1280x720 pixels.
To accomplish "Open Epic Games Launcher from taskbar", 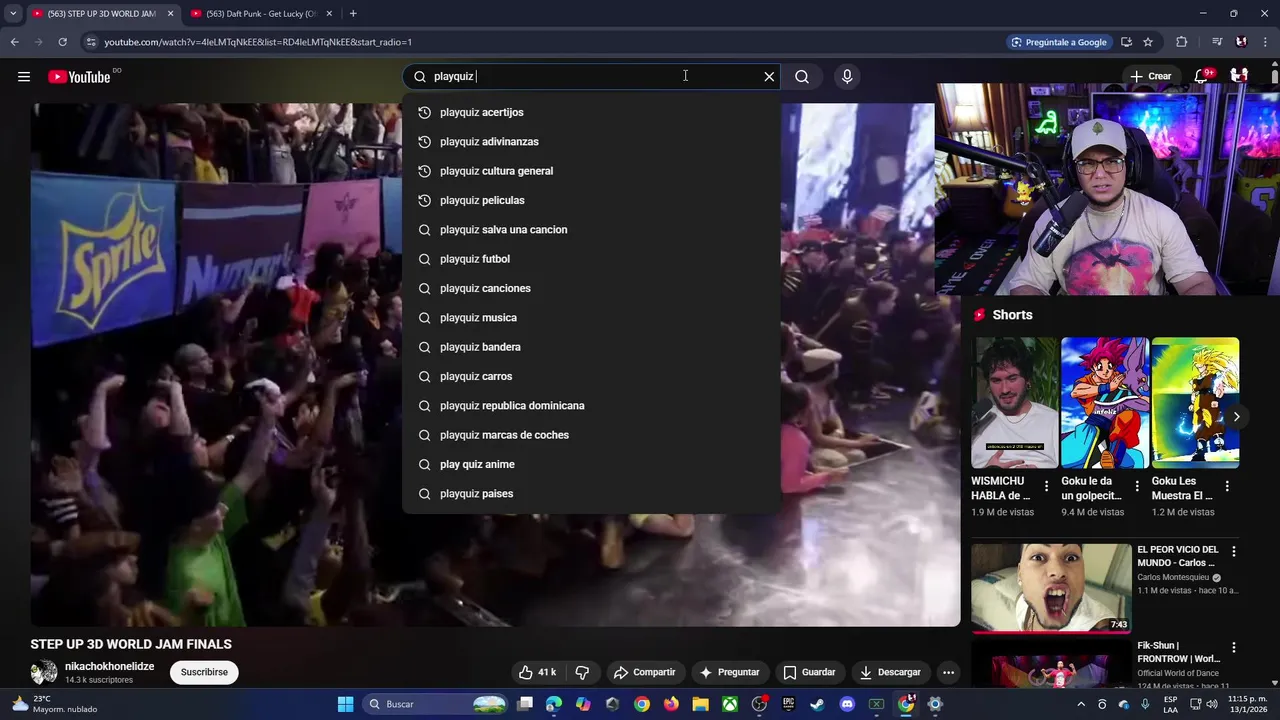I will 788,704.
